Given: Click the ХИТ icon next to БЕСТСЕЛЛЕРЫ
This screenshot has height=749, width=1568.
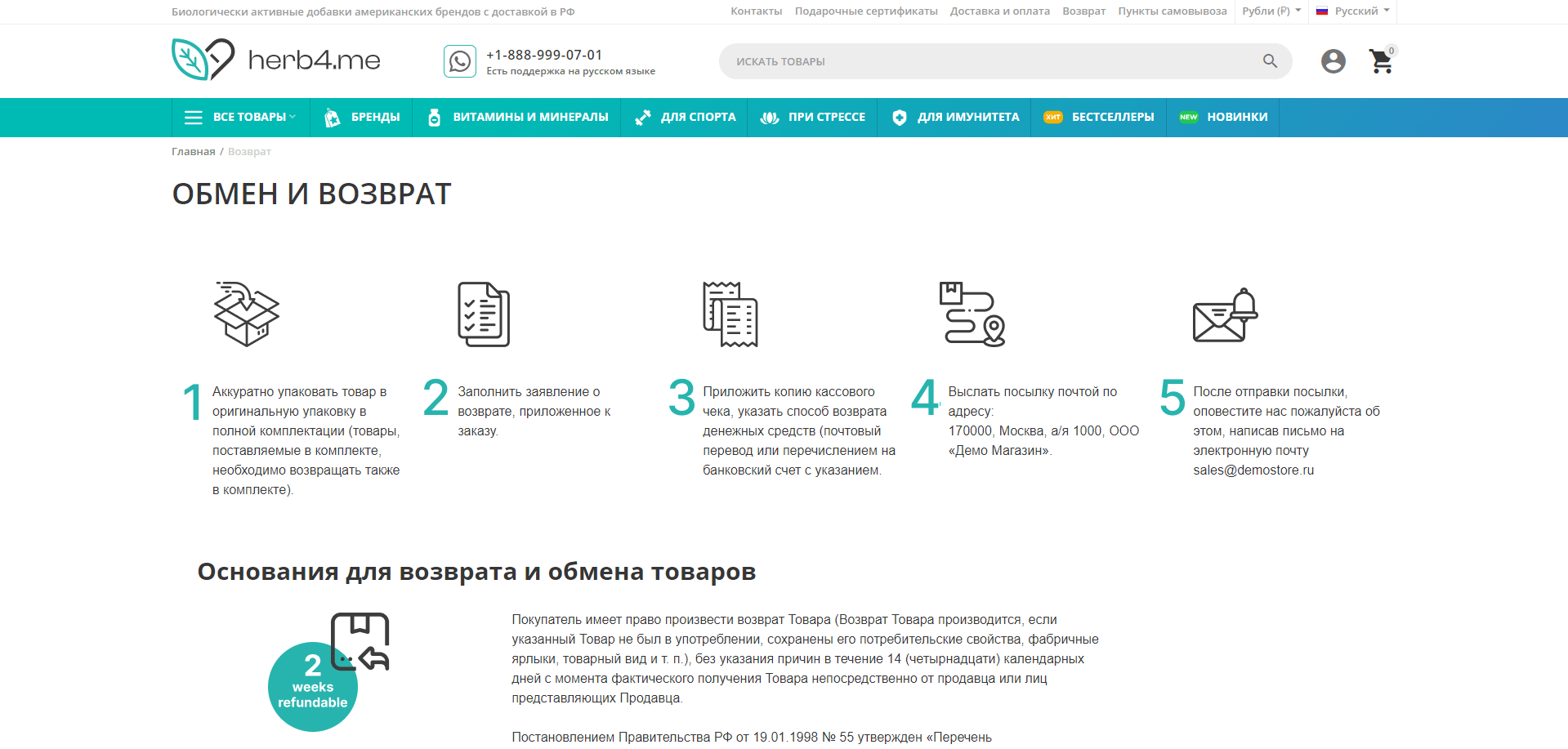Looking at the screenshot, I should coord(1053,117).
